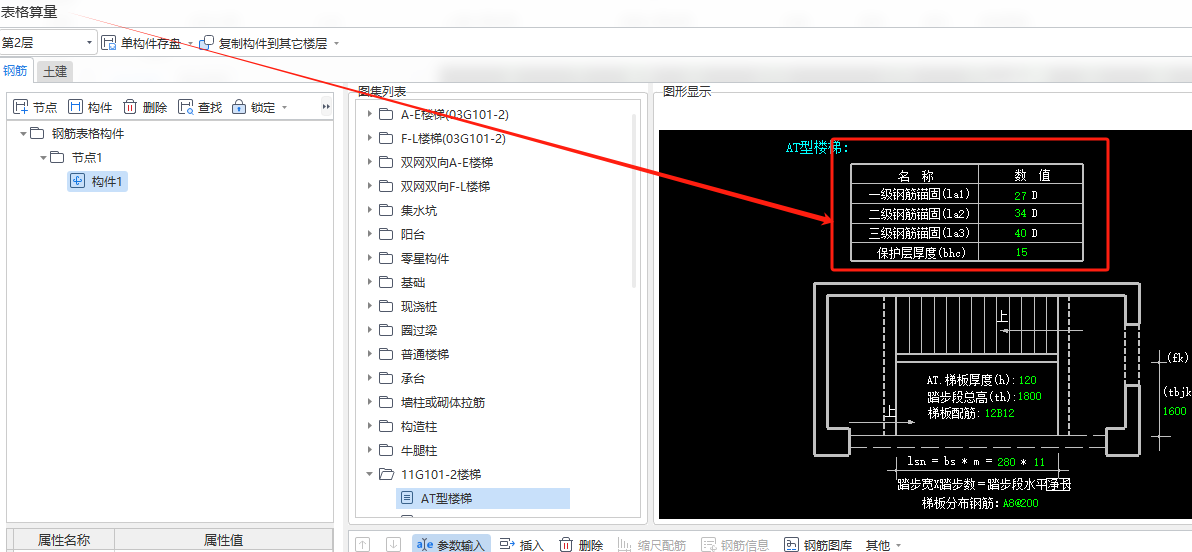Select the 普通楼梯 folder
This screenshot has height=552, width=1192.
[425, 354]
